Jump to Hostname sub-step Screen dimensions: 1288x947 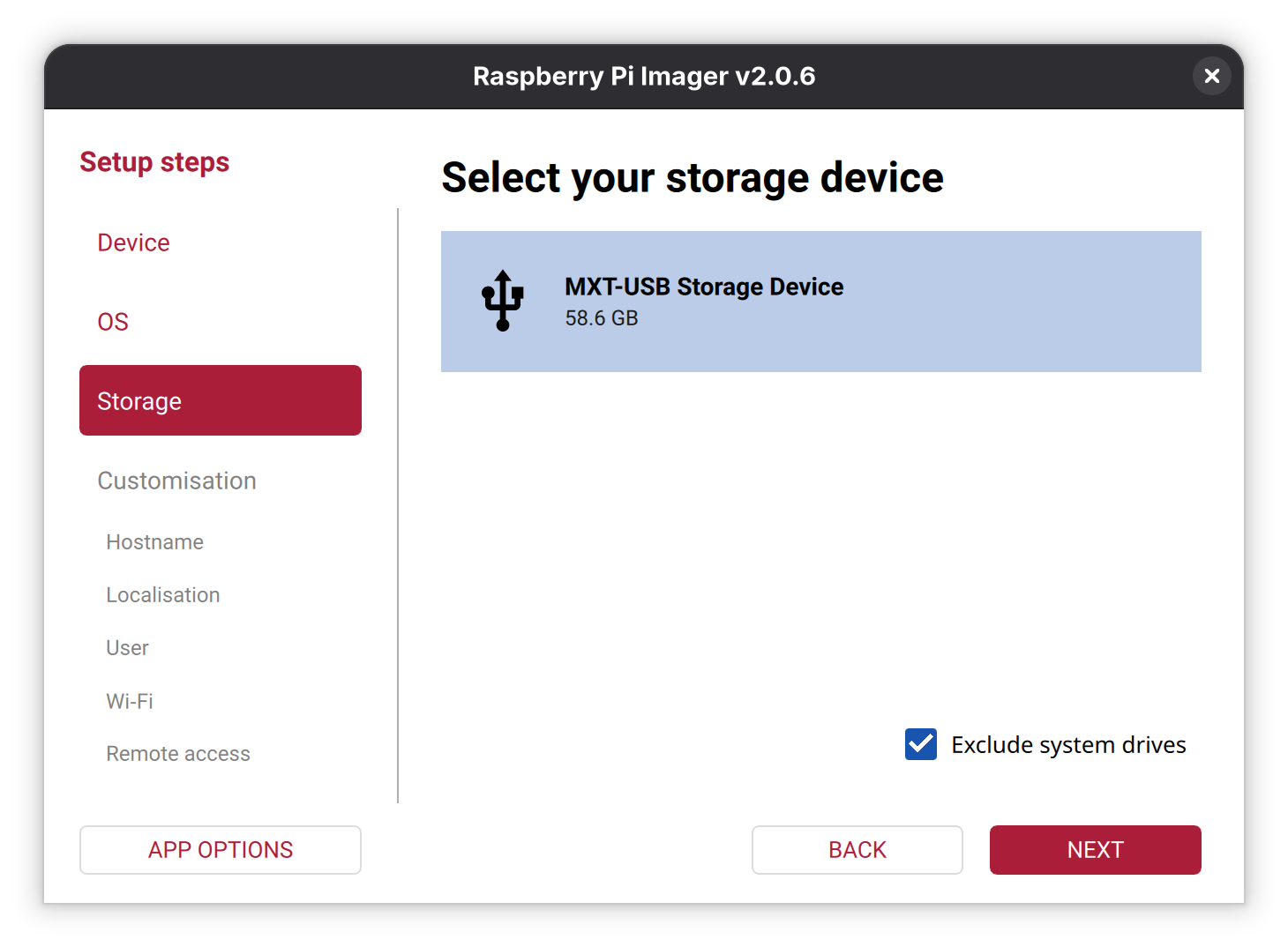click(x=155, y=542)
